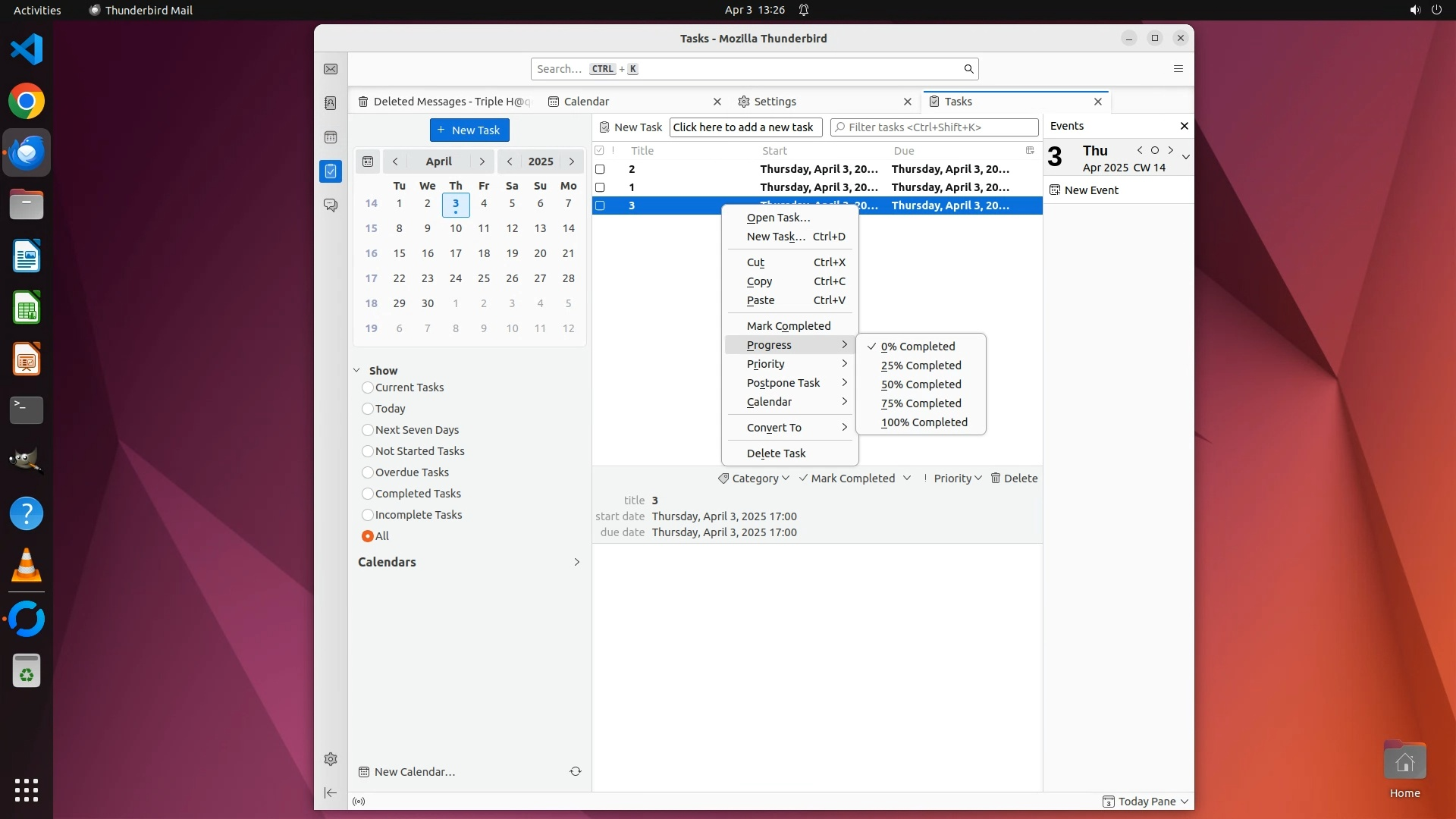
Task: Open Thunderbird settings gear in sidebar
Action: pos(331,759)
